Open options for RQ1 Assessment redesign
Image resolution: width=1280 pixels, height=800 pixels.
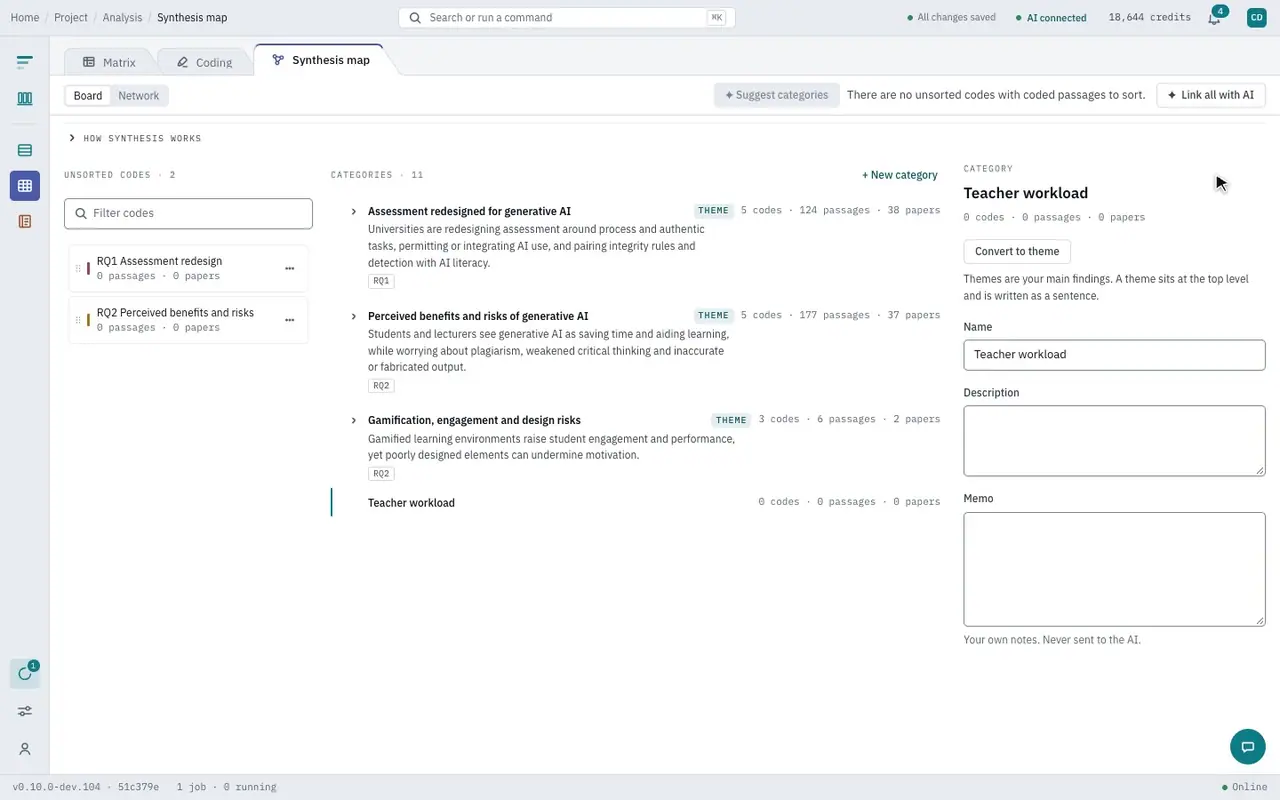290,268
